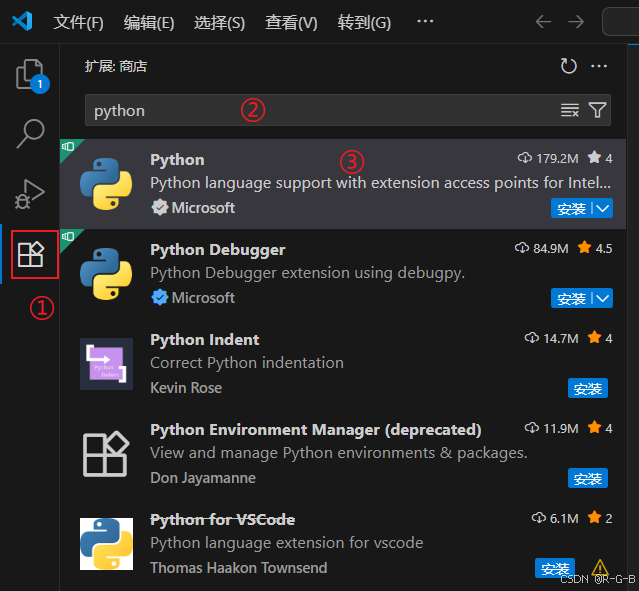Select the Python extension title
Screen dimensions: 639x591
point(177,160)
